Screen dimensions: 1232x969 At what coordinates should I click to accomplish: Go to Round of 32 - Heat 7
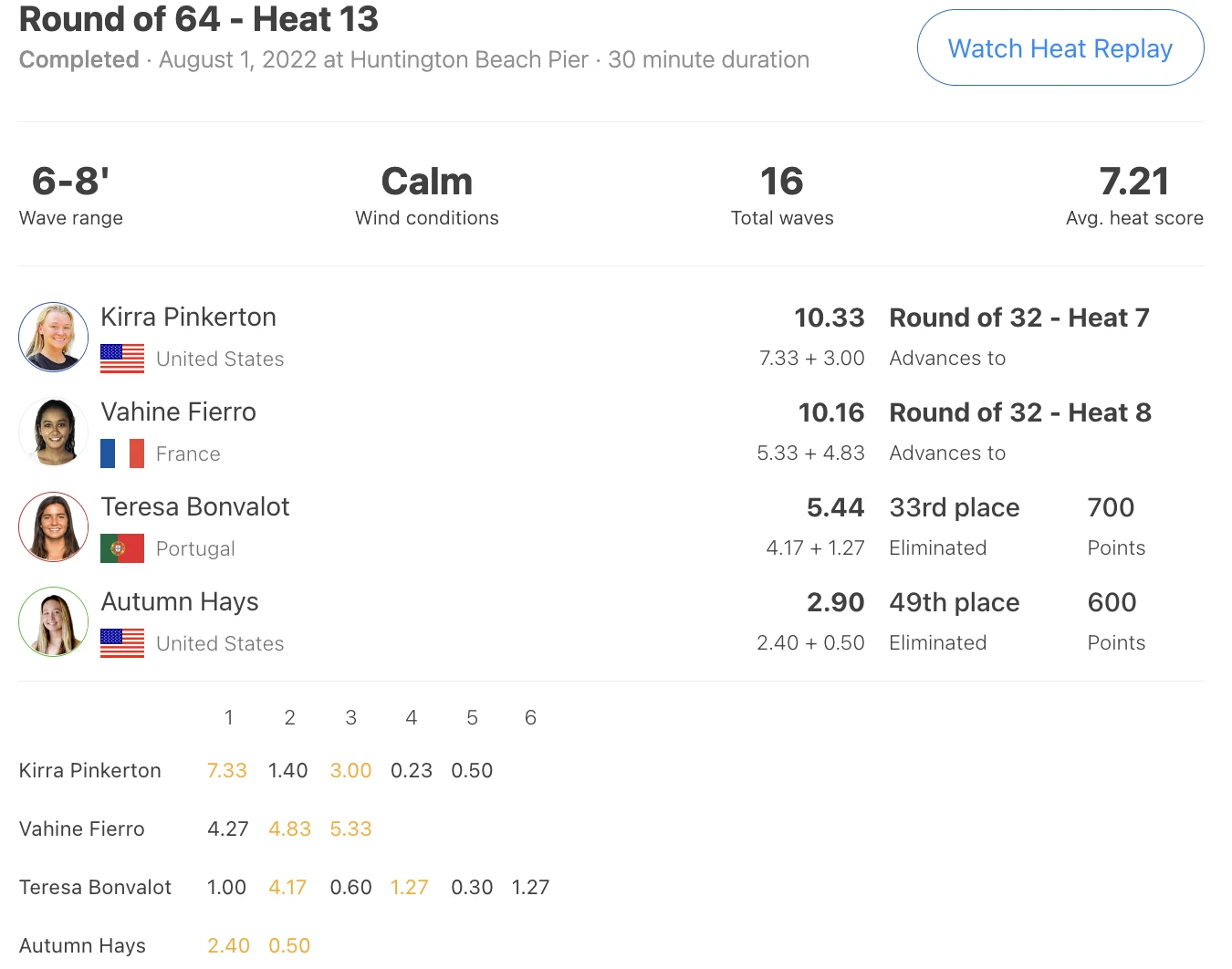pyautogui.click(x=1019, y=318)
